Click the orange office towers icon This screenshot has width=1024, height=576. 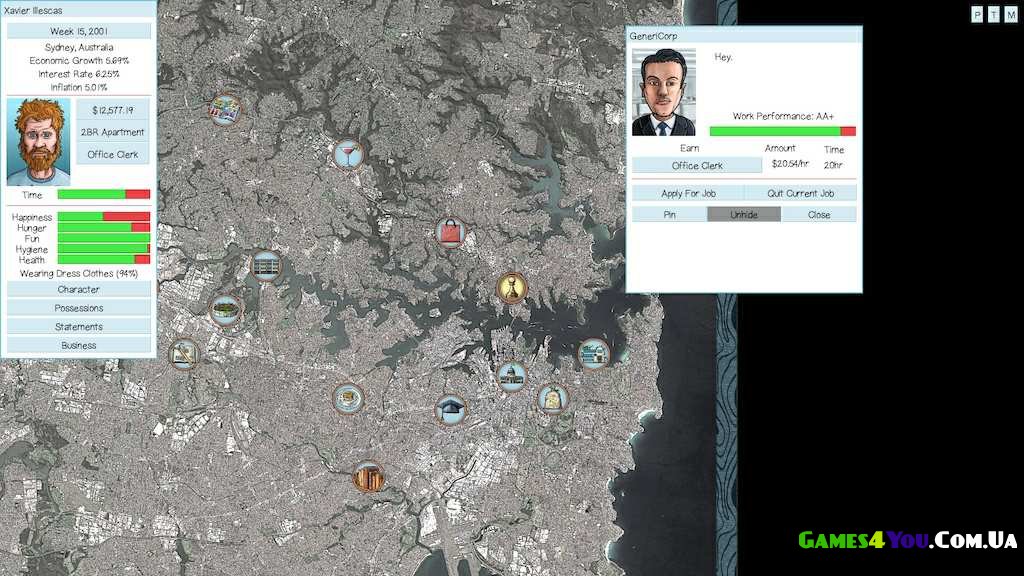(368, 477)
